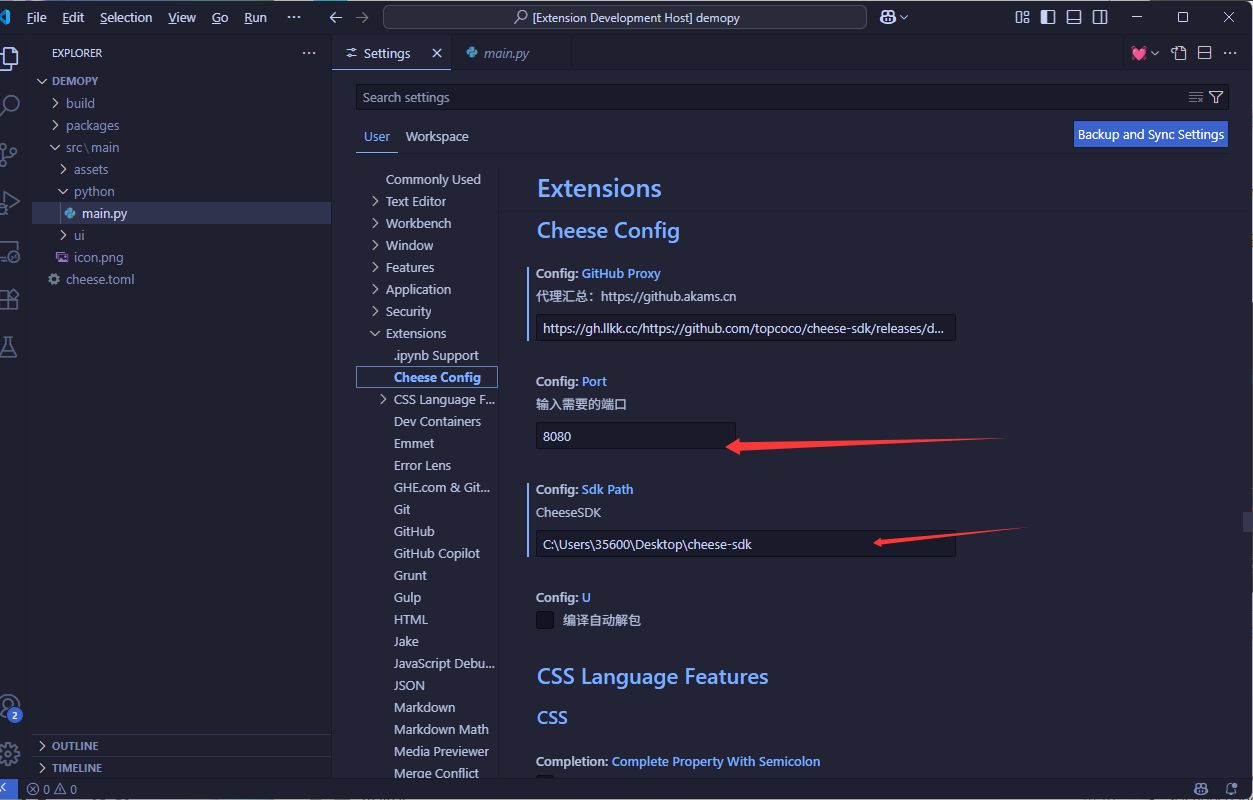Open editor More Actions ellipsis
The image size is (1253, 800).
(1231, 53)
